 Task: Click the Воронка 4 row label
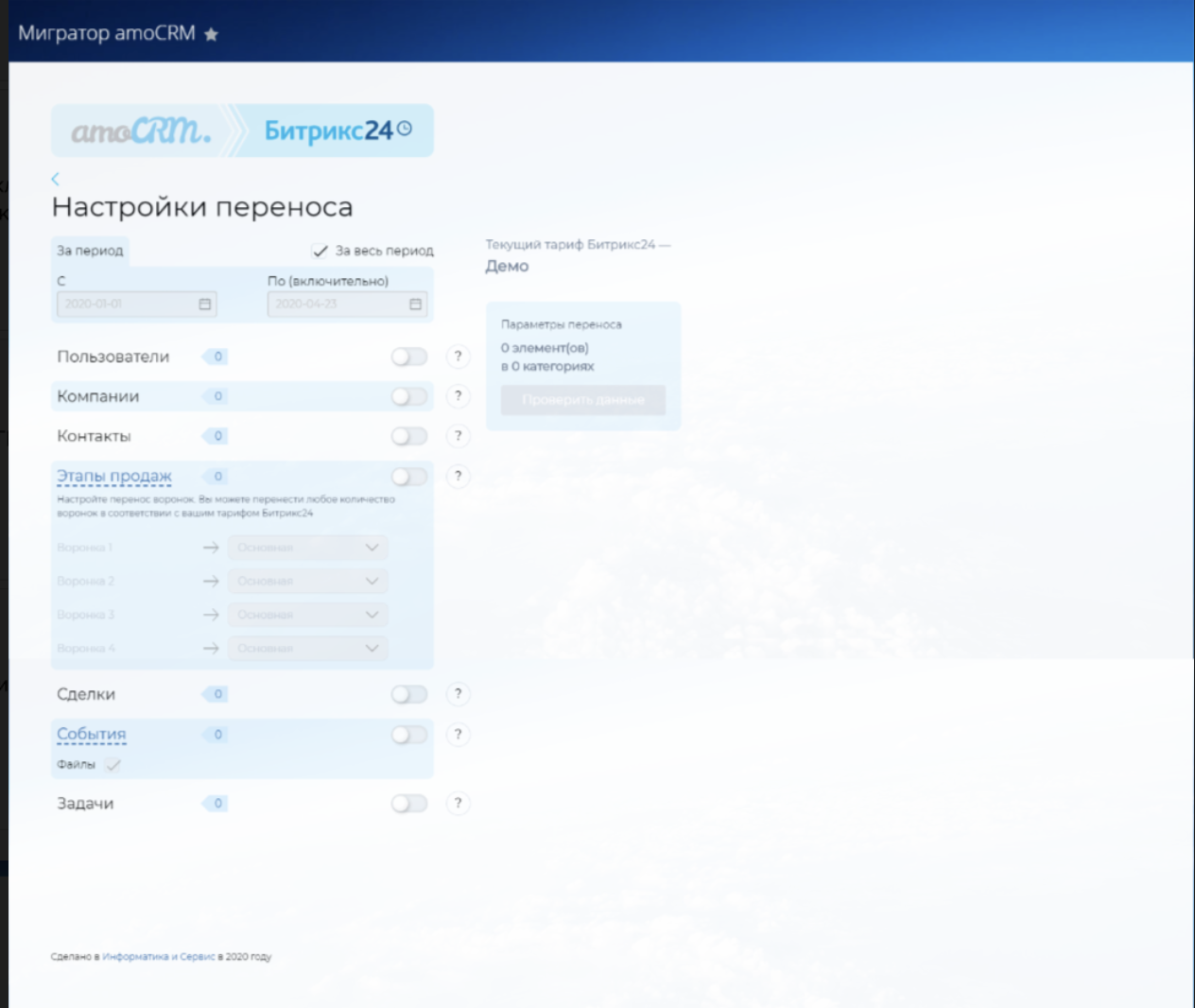pos(86,649)
